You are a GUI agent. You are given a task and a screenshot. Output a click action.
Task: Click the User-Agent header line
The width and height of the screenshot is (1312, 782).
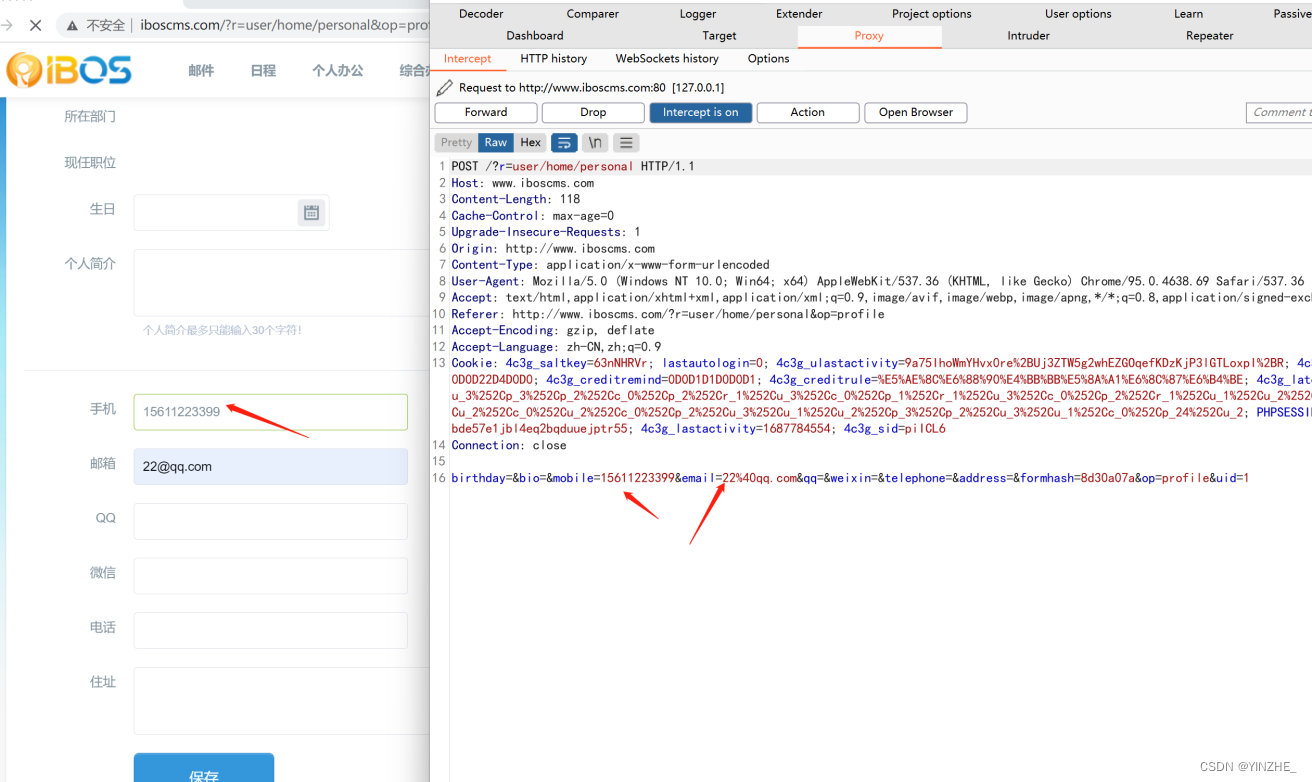[x=878, y=281]
